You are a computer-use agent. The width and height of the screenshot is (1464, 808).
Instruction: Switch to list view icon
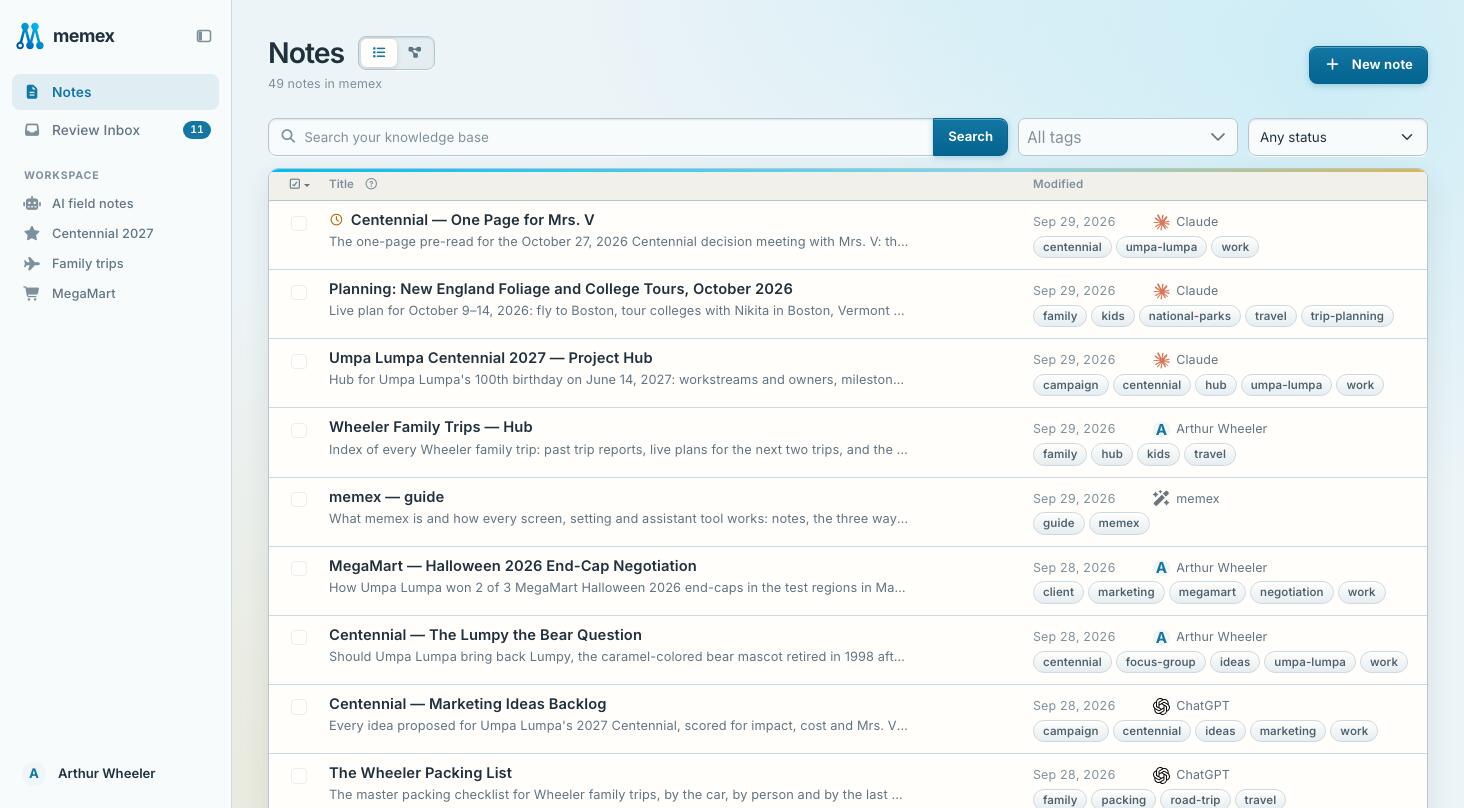pyautogui.click(x=379, y=53)
